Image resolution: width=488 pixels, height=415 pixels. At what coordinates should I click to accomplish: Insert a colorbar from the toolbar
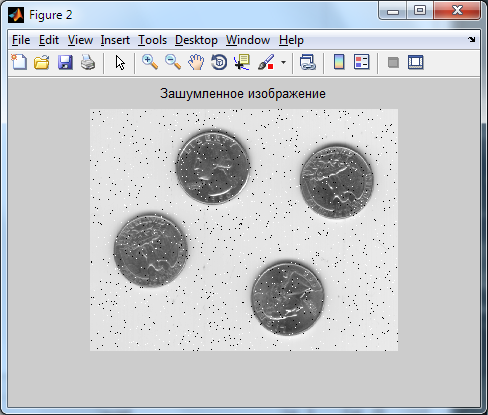339,62
